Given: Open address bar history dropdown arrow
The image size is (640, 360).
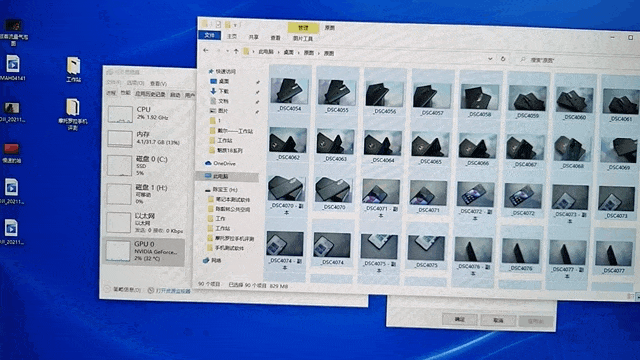Looking at the screenshot, I should tap(490, 58).
